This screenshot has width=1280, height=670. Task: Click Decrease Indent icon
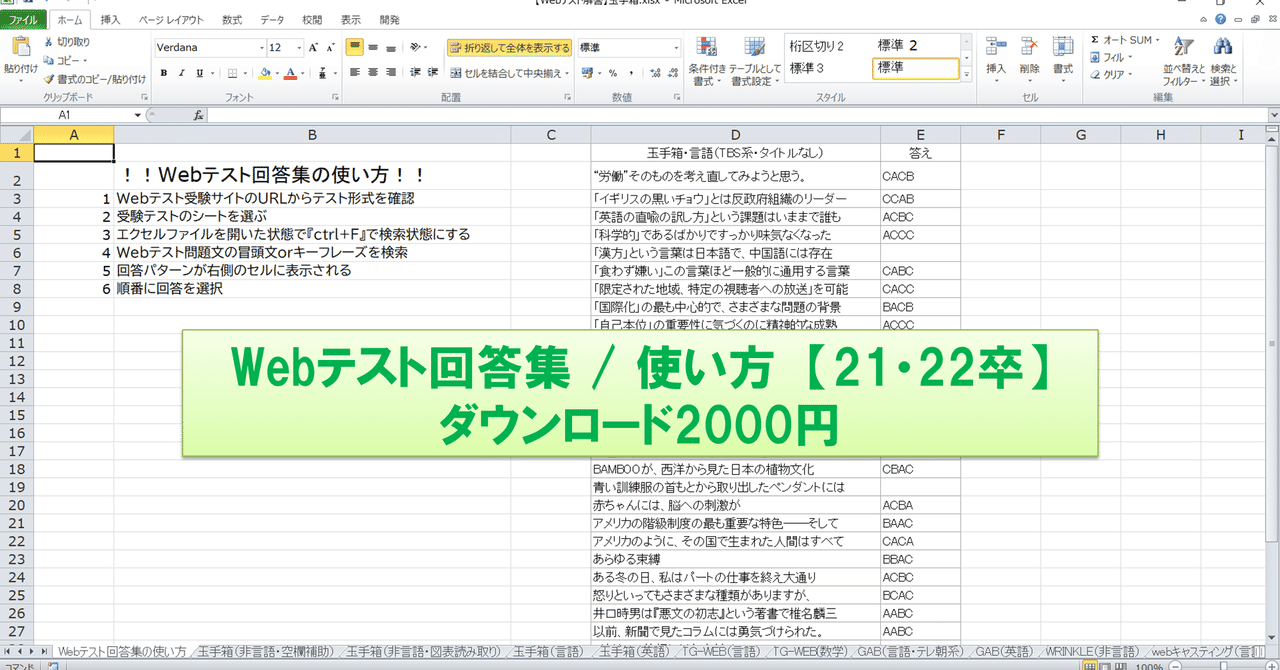[x=415, y=72]
